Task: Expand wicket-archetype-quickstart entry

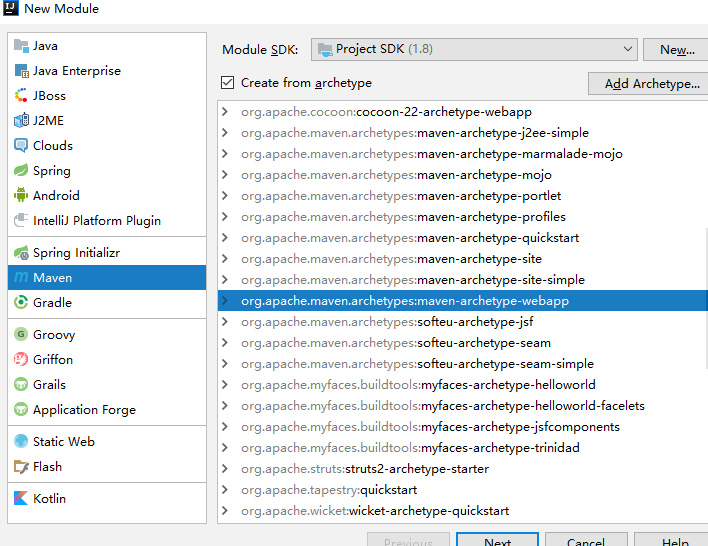Action: tap(225, 511)
